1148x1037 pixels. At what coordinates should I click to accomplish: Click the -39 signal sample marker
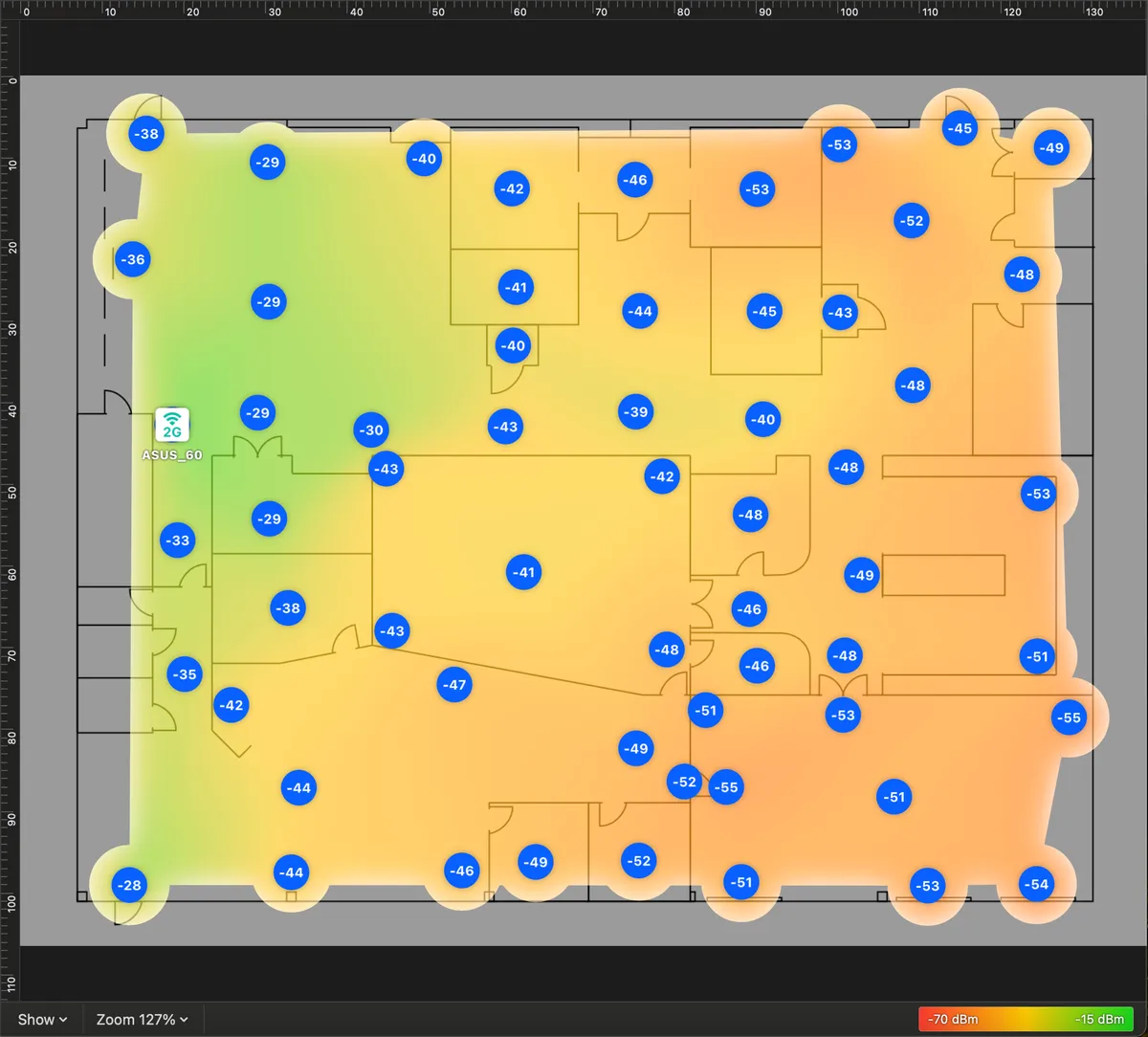click(x=636, y=412)
